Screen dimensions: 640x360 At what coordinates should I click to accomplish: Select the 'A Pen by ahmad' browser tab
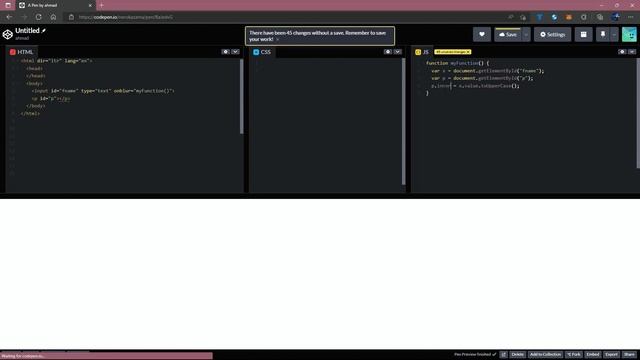[55, 5]
